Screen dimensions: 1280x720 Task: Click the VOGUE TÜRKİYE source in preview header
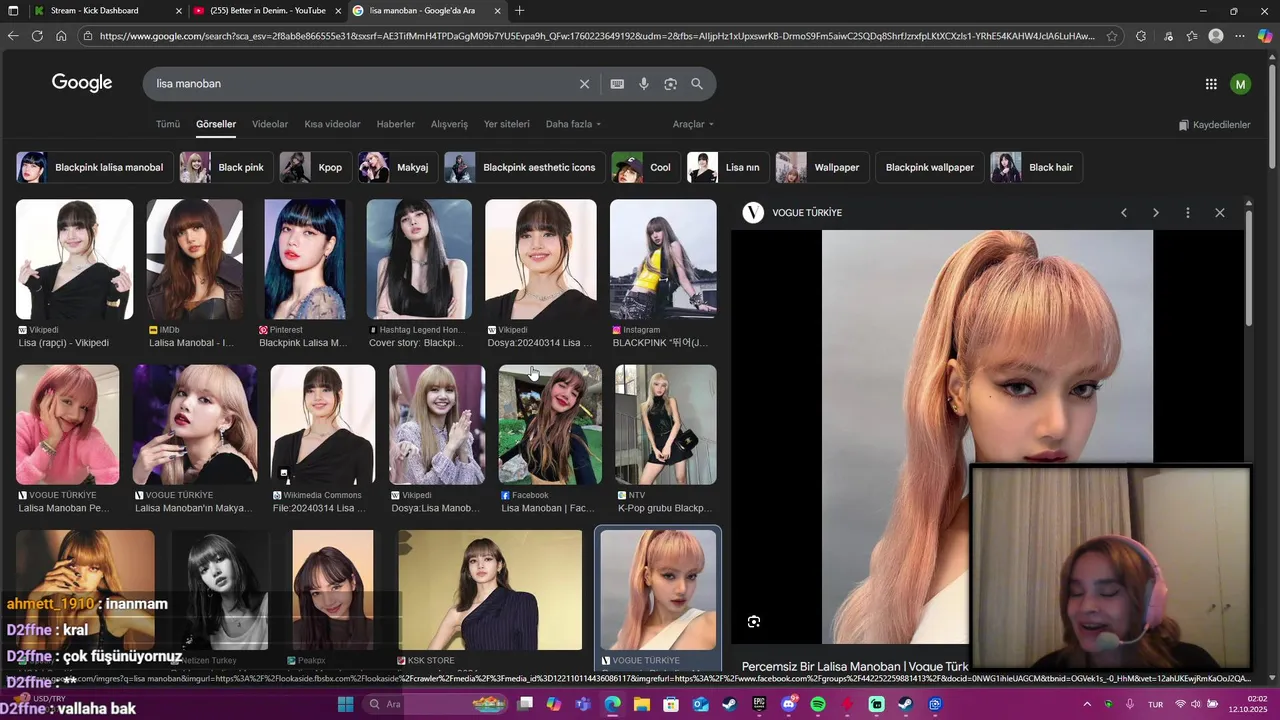tap(807, 213)
